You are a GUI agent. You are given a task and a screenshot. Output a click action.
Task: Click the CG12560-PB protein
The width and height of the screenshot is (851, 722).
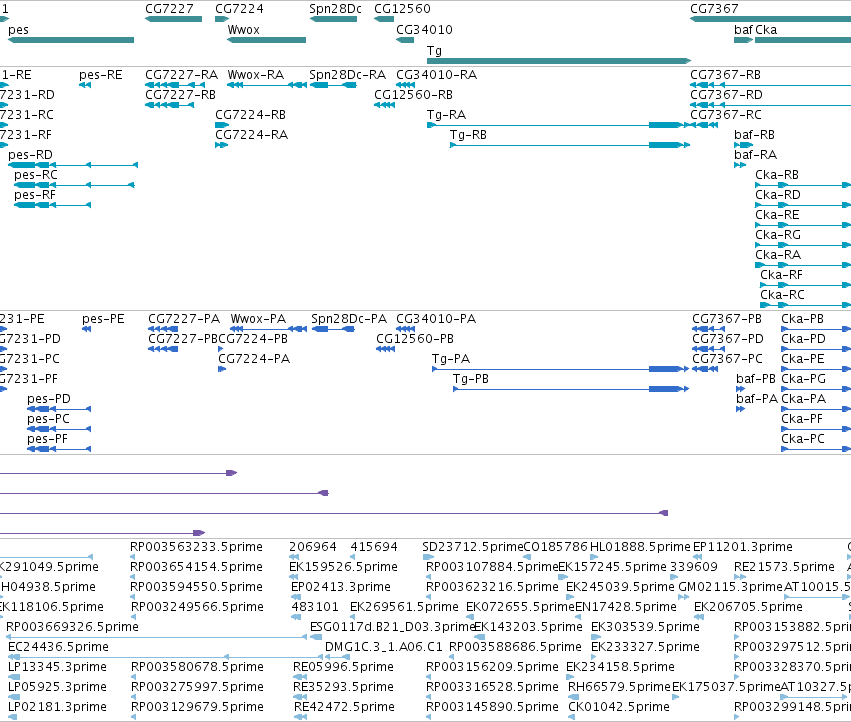385,349
